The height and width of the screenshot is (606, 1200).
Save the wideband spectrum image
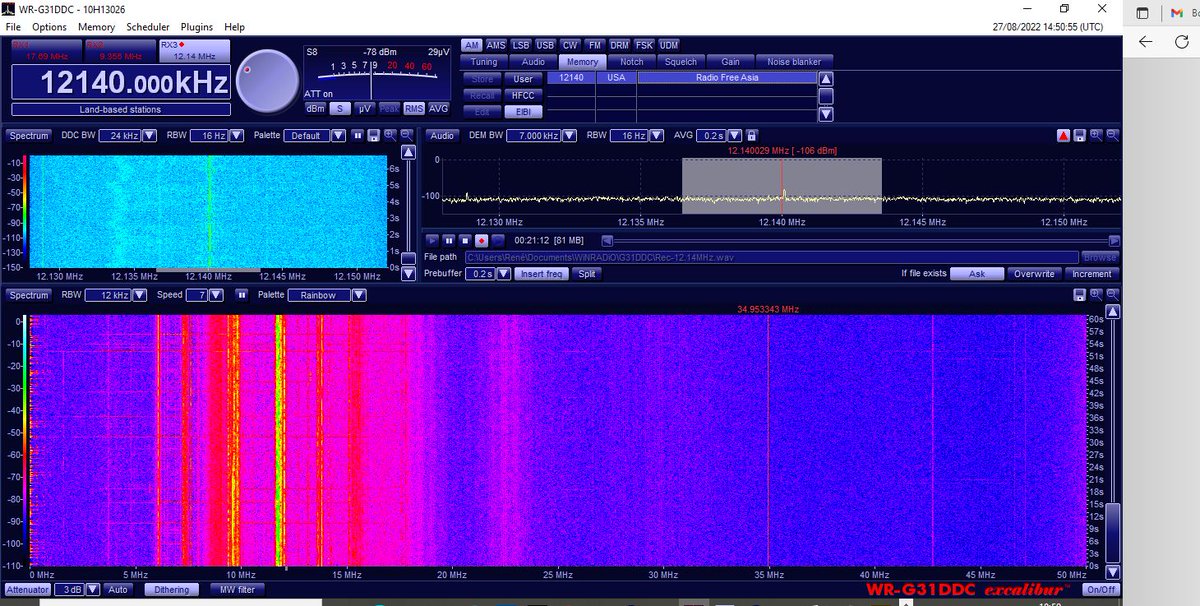point(1080,295)
